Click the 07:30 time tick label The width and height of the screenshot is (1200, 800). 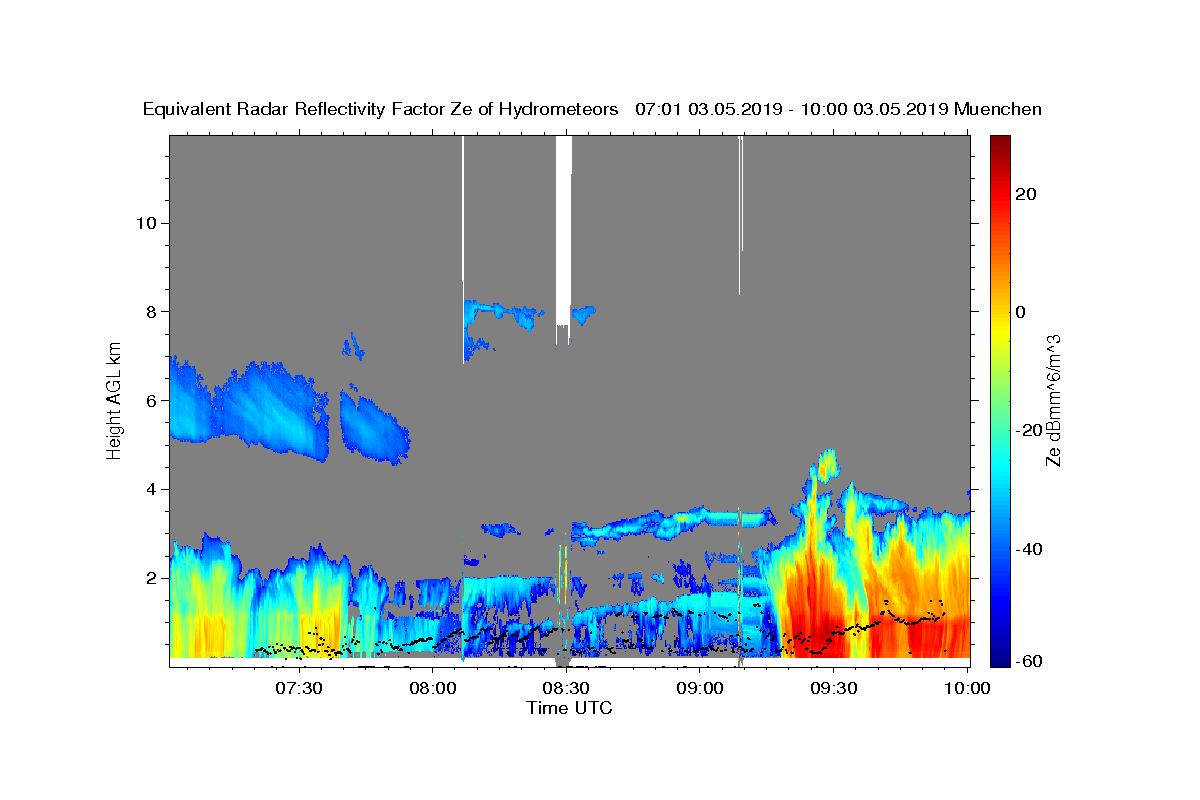point(299,689)
